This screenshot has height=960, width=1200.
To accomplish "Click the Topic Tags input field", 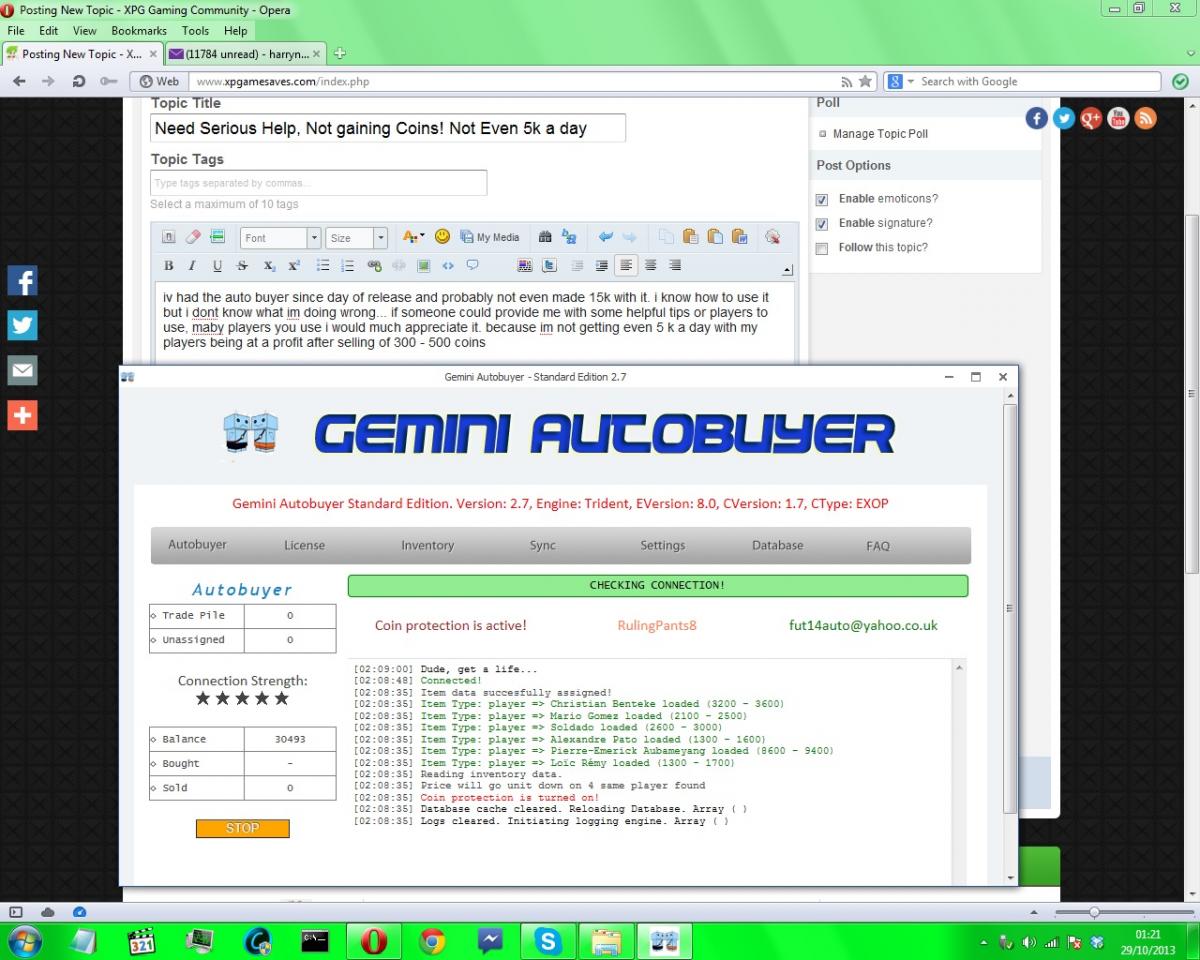I will click(318, 183).
